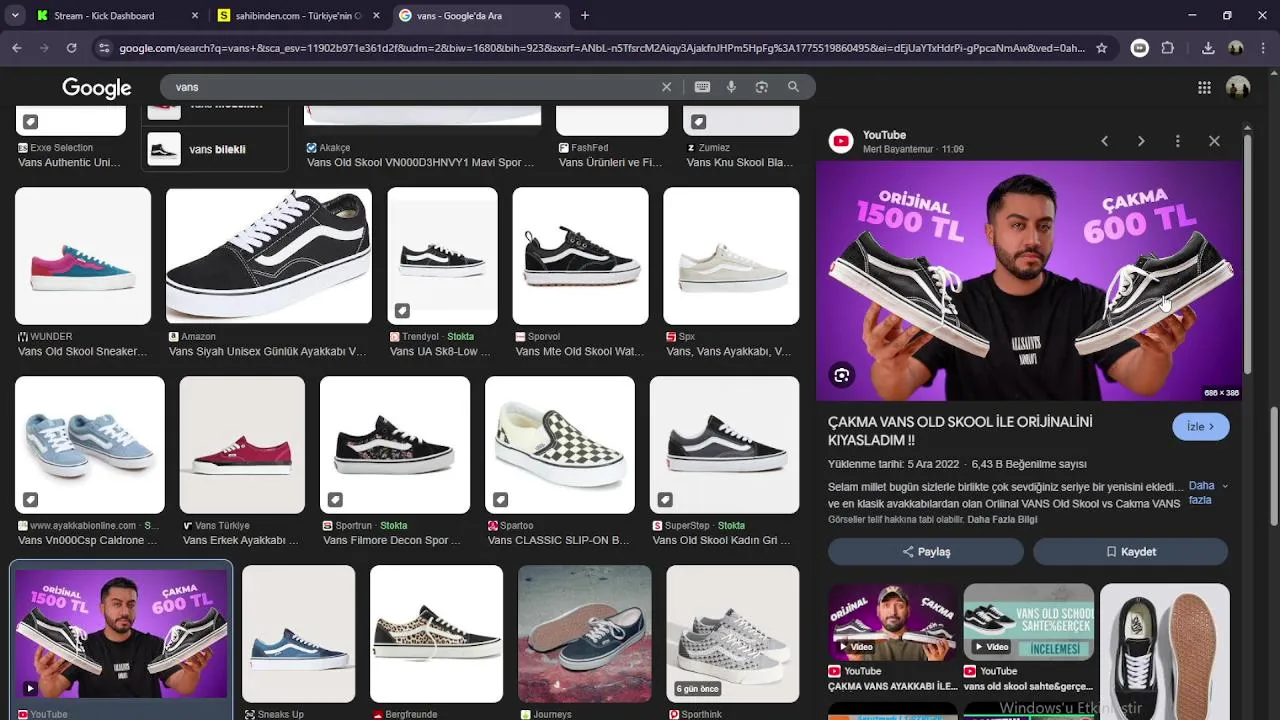Viewport: 1280px width, 720px height.
Task: Open the Sneaks Up blue shoe image
Action: click(x=298, y=634)
